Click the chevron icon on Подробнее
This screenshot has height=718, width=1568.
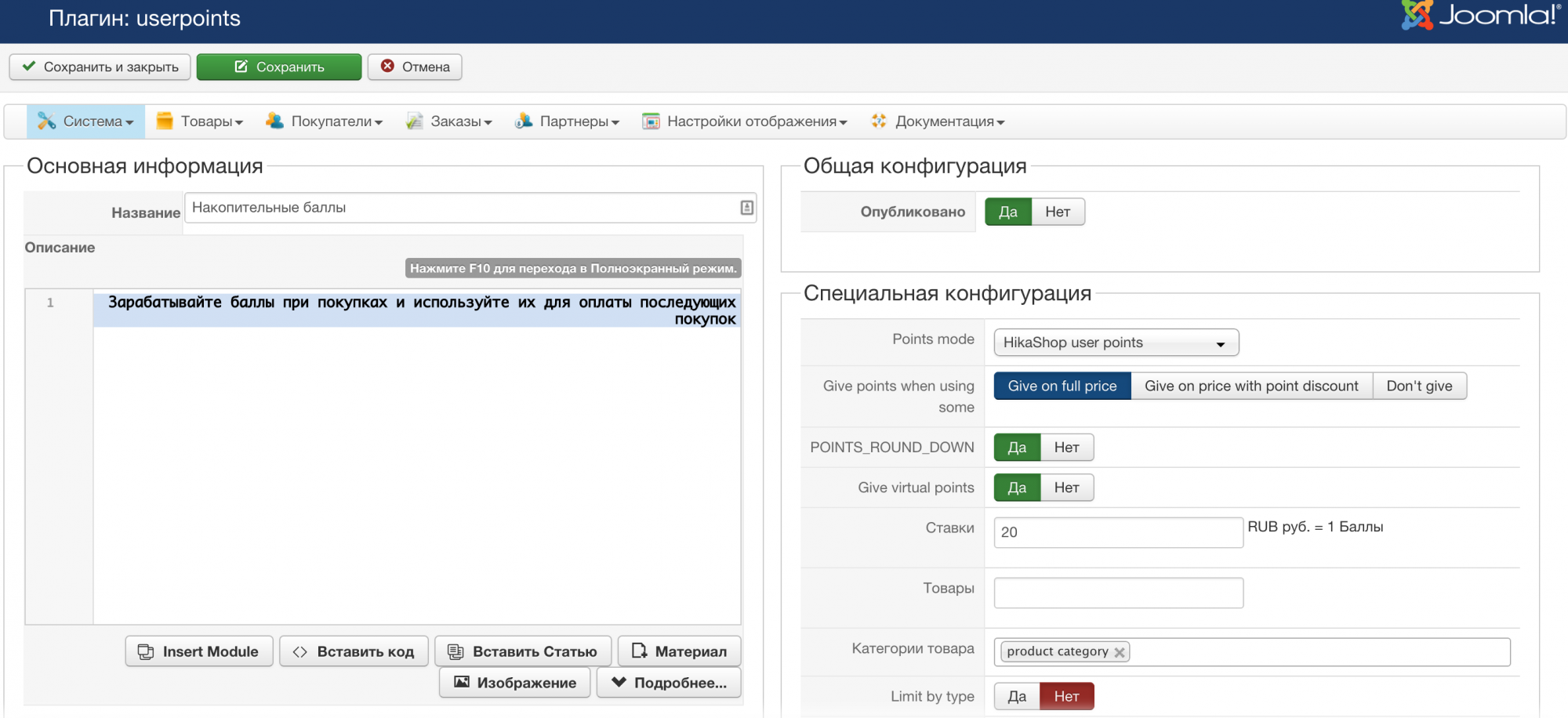(619, 682)
